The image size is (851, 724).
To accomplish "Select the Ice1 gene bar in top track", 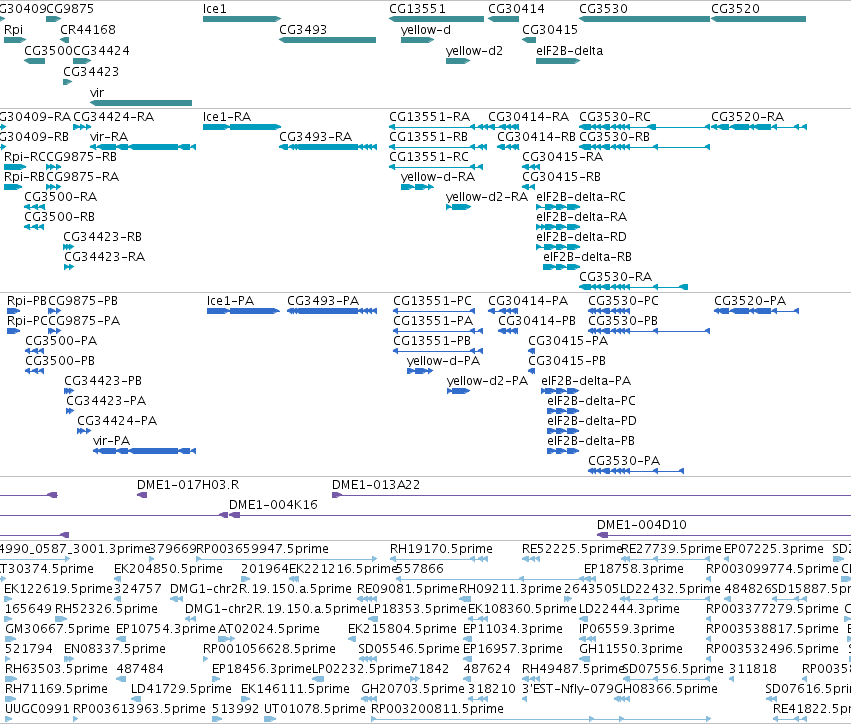I will point(242,19).
